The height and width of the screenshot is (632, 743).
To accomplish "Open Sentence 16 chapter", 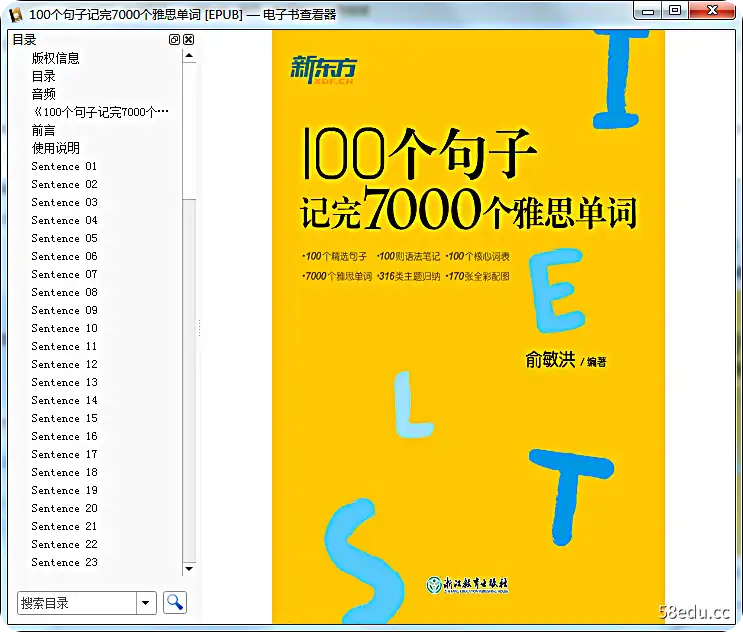I will (x=64, y=436).
